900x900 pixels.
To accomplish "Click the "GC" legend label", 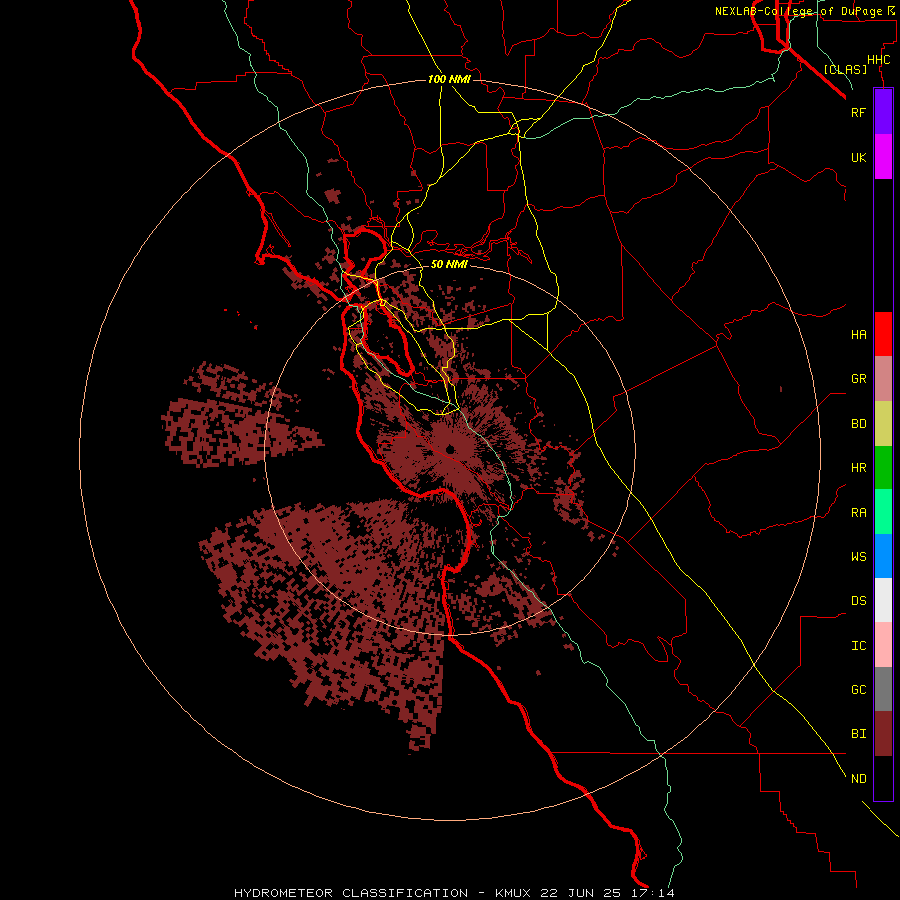I will (x=858, y=689).
